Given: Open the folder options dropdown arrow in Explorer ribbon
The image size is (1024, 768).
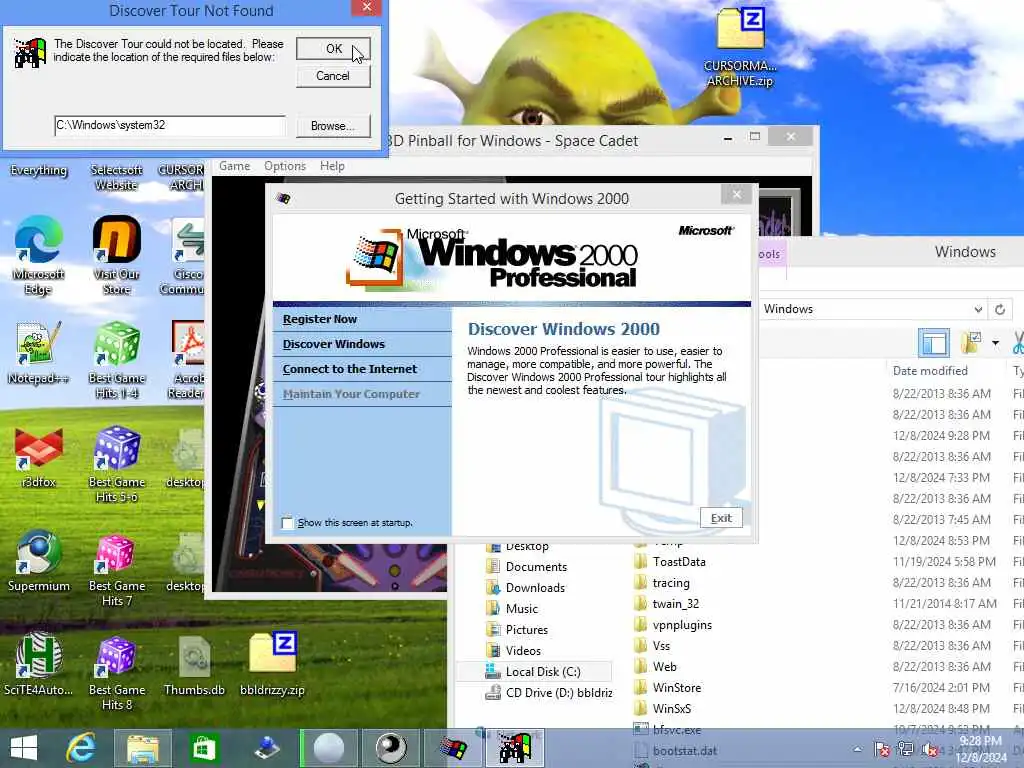Looking at the screenshot, I should (995, 342).
